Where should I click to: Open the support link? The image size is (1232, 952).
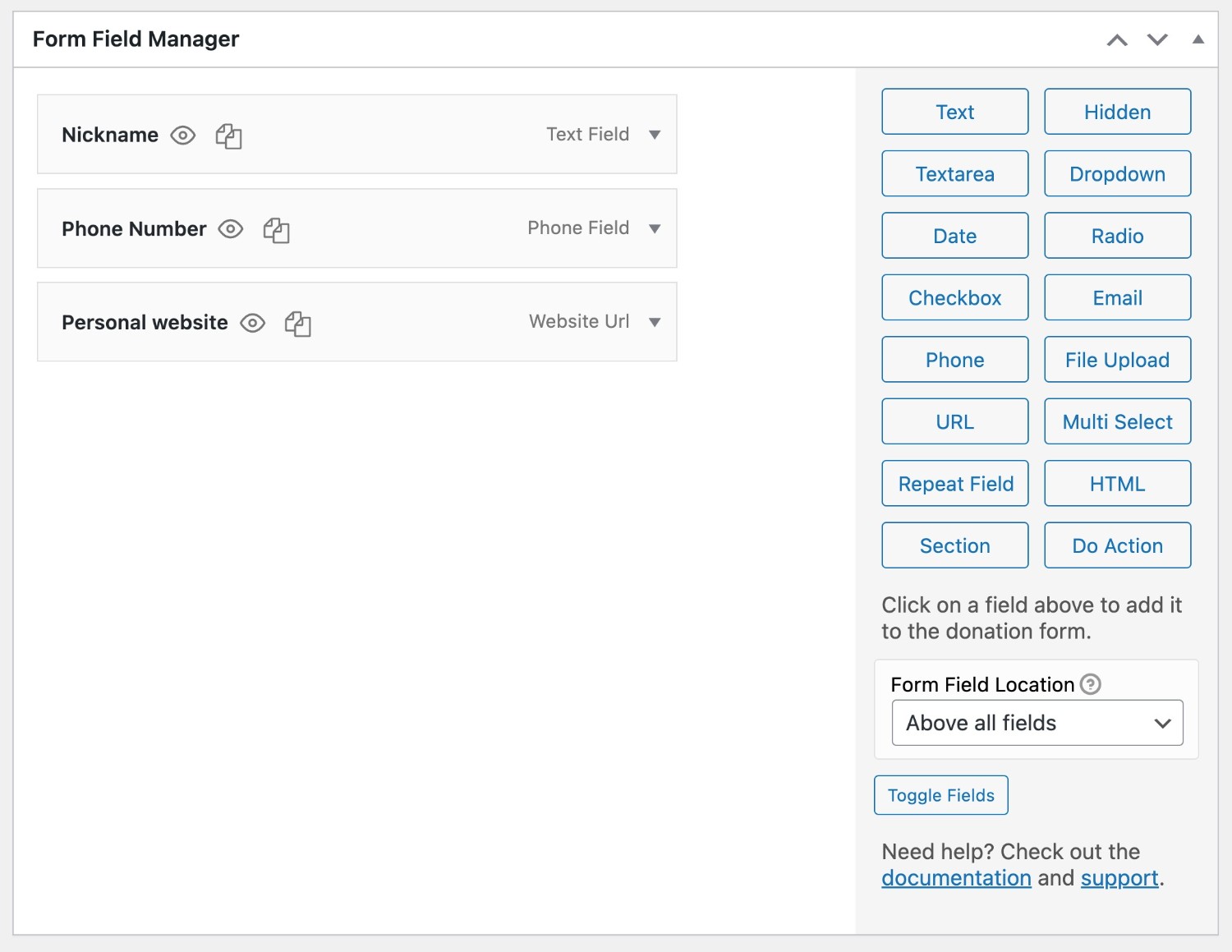tap(1119, 878)
